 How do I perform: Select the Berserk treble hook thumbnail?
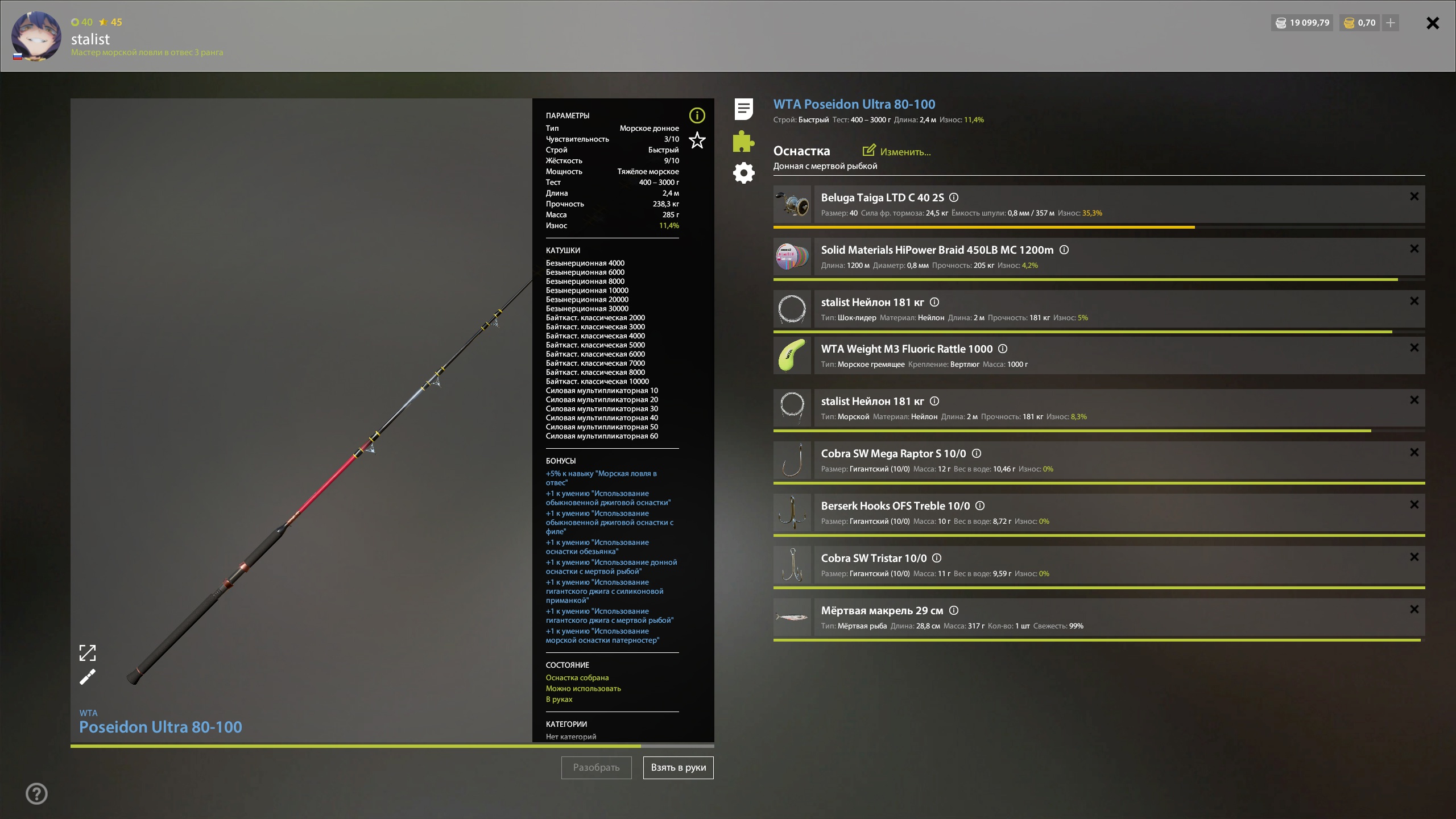(x=792, y=512)
